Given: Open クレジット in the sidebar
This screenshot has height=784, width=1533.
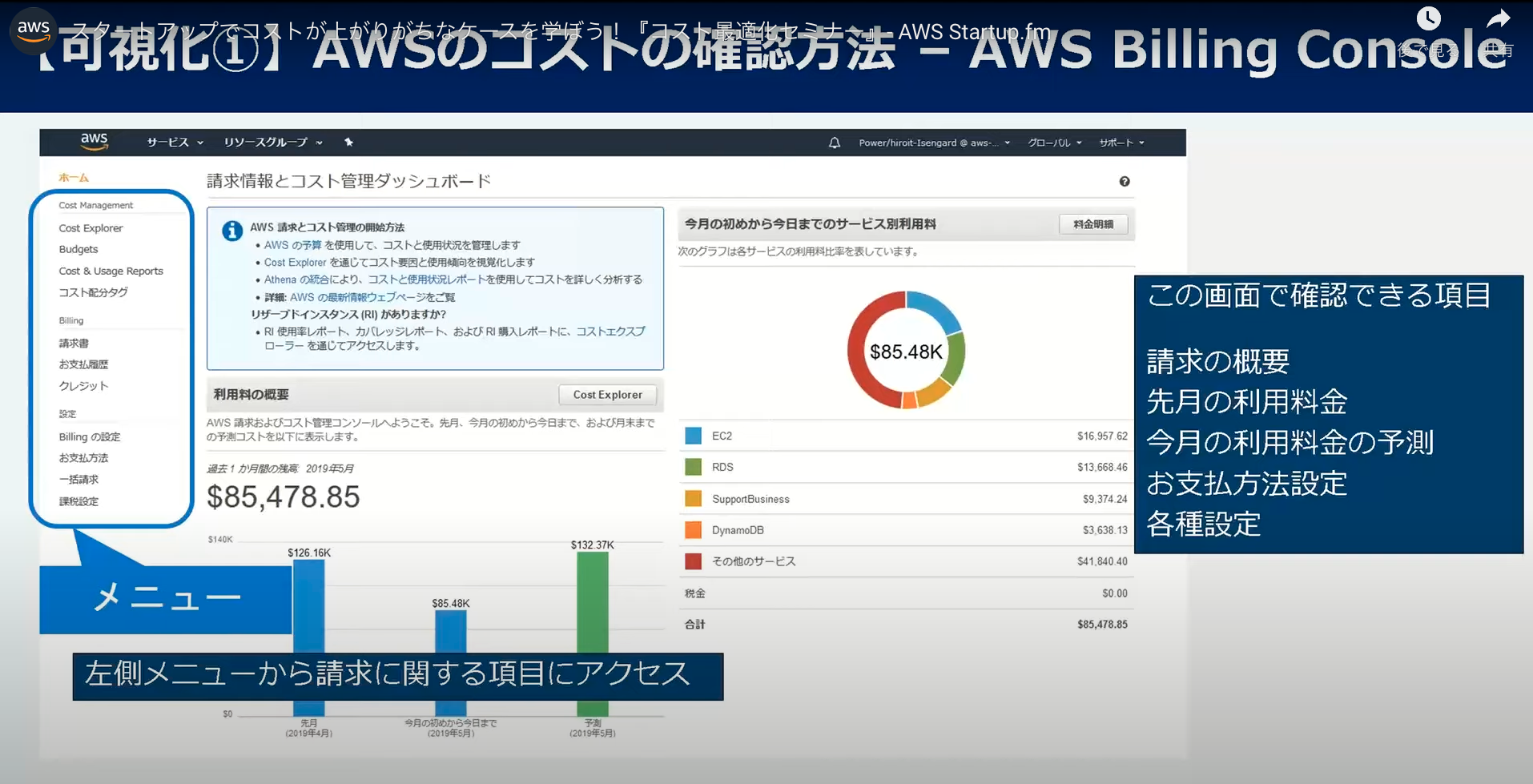Looking at the screenshot, I should [83, 386].
